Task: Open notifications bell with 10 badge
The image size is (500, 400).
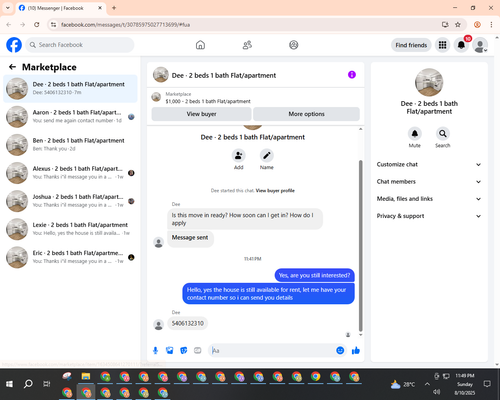Action: pyautogui.click(x=461, y=45)
